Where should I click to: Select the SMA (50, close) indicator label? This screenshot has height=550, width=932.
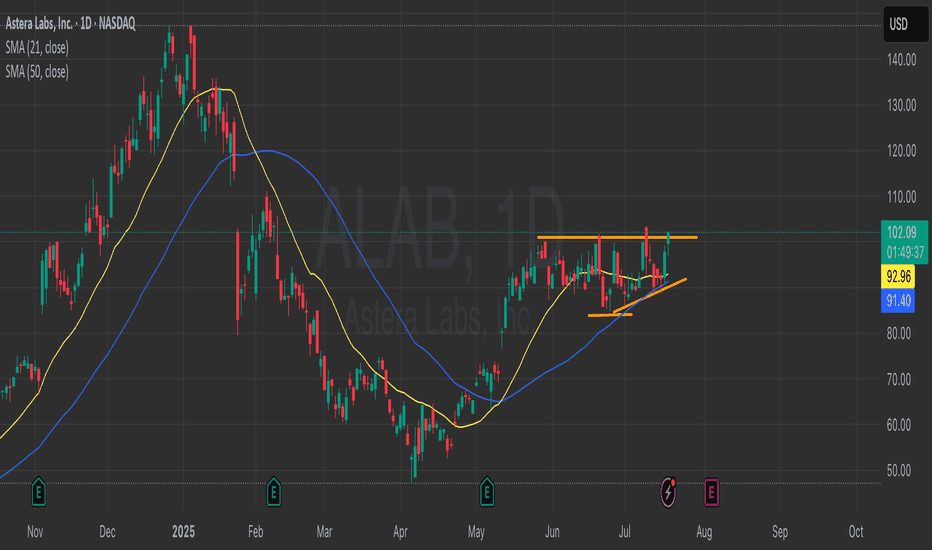coord(37,72)
